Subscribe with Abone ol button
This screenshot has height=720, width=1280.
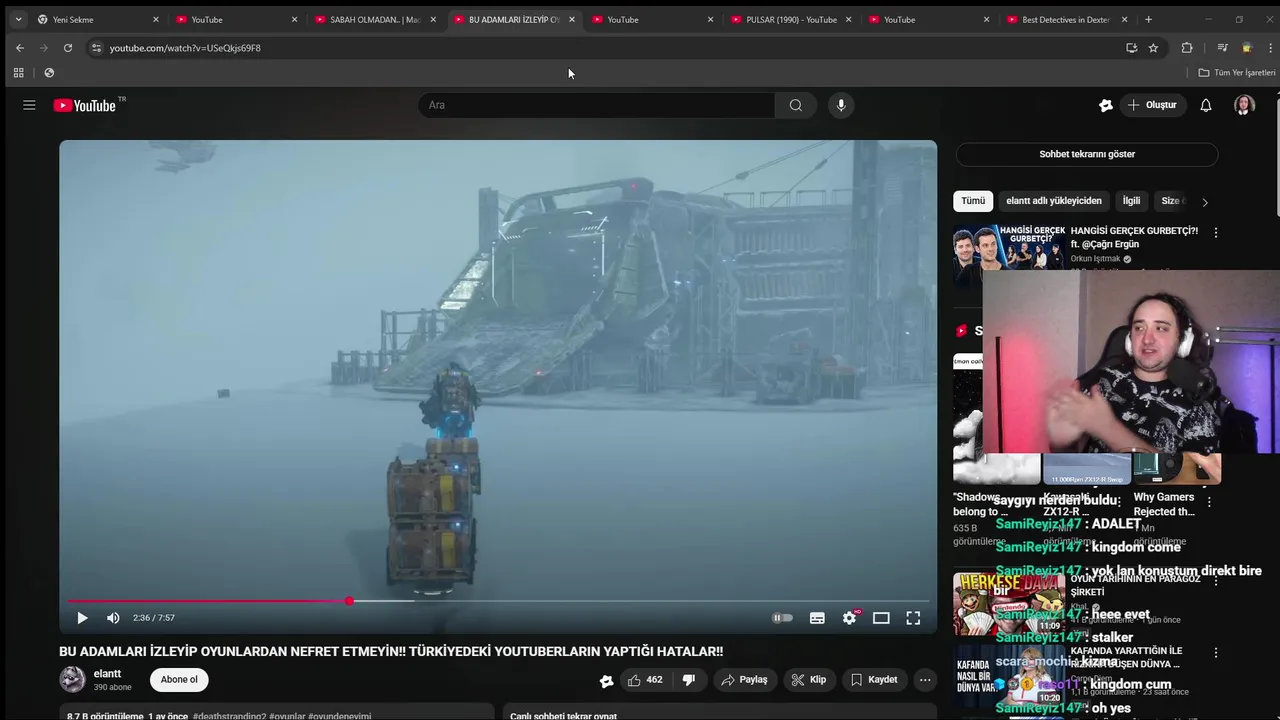point(179,680)
